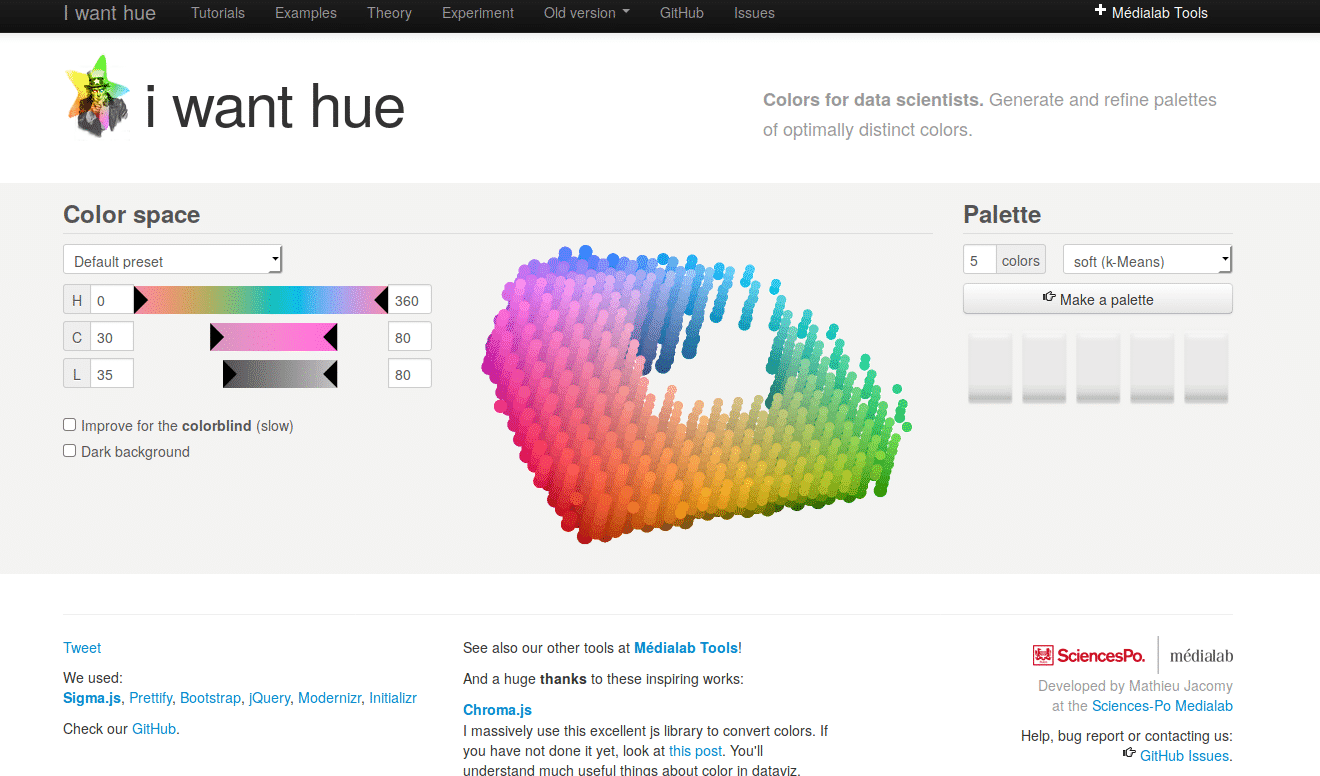1320x776 pixels.
Task: Click the last empty palette swatch
Action: coord(1206,368)
